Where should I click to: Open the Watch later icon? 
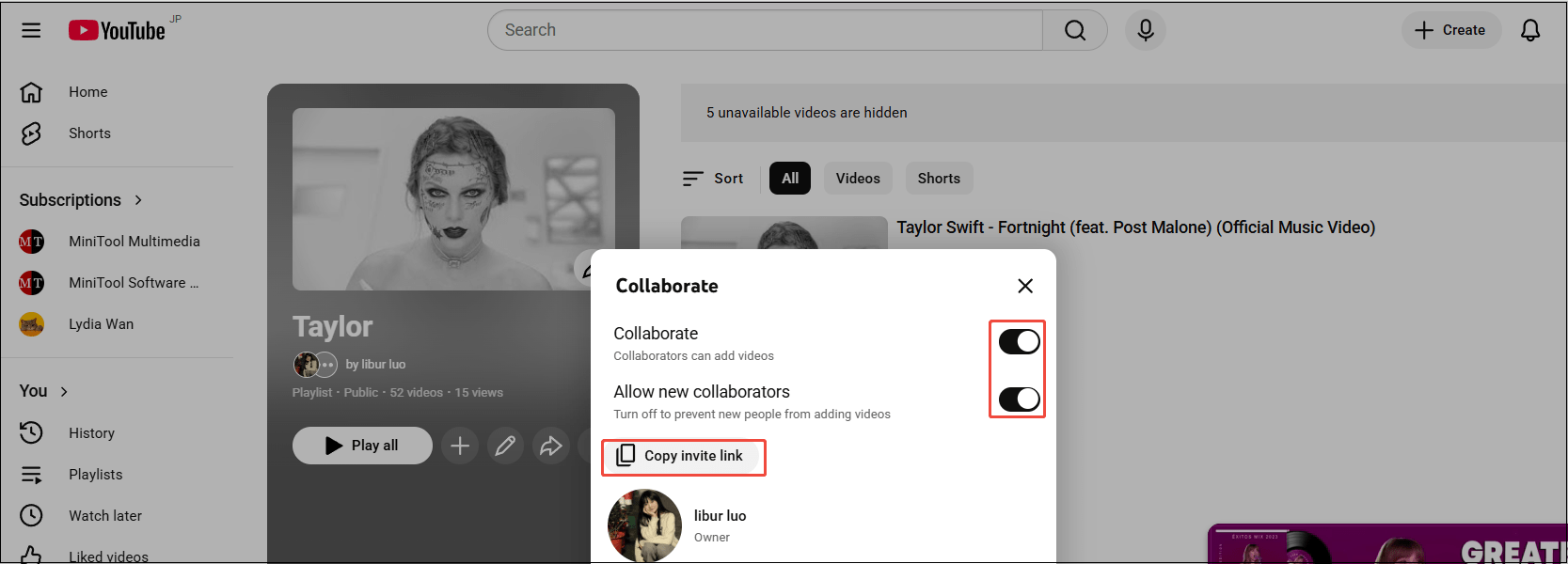[x=31, y=516]
